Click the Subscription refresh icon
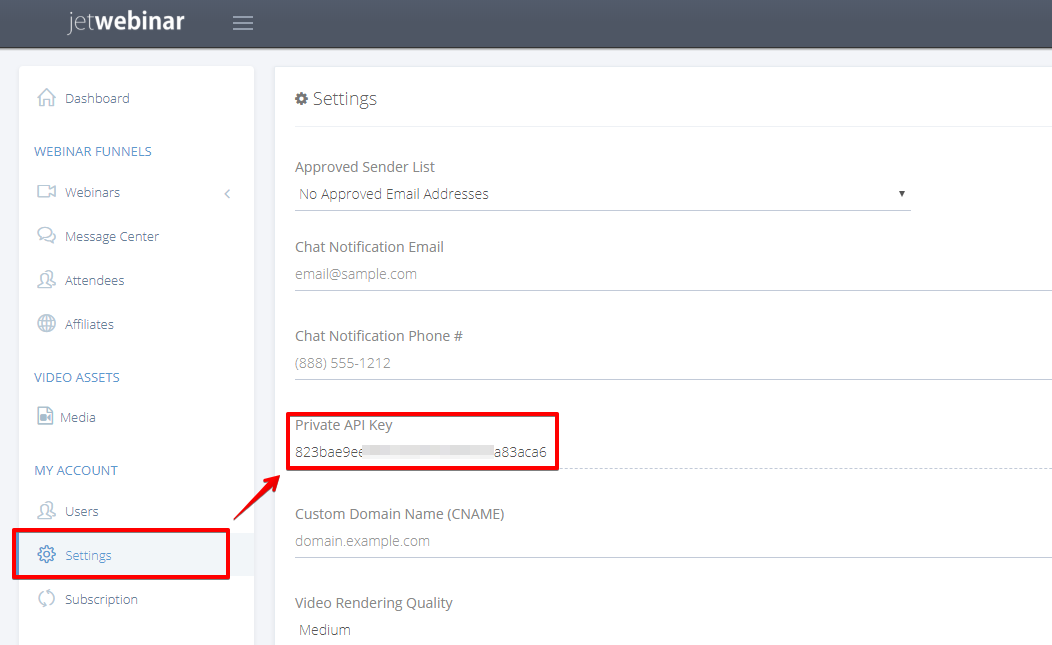1052x645 pixels. click(46, 598)
